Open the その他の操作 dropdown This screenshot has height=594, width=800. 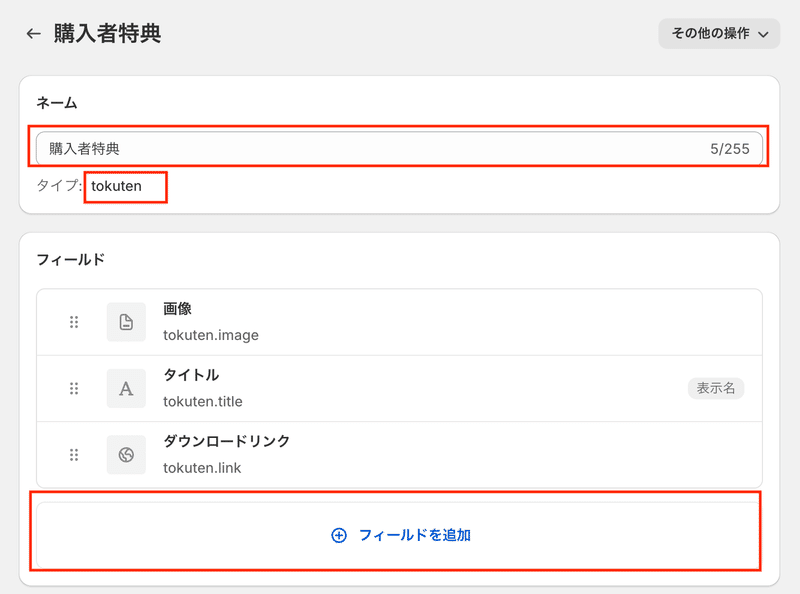pyautogui.click(x=719, y=34)
